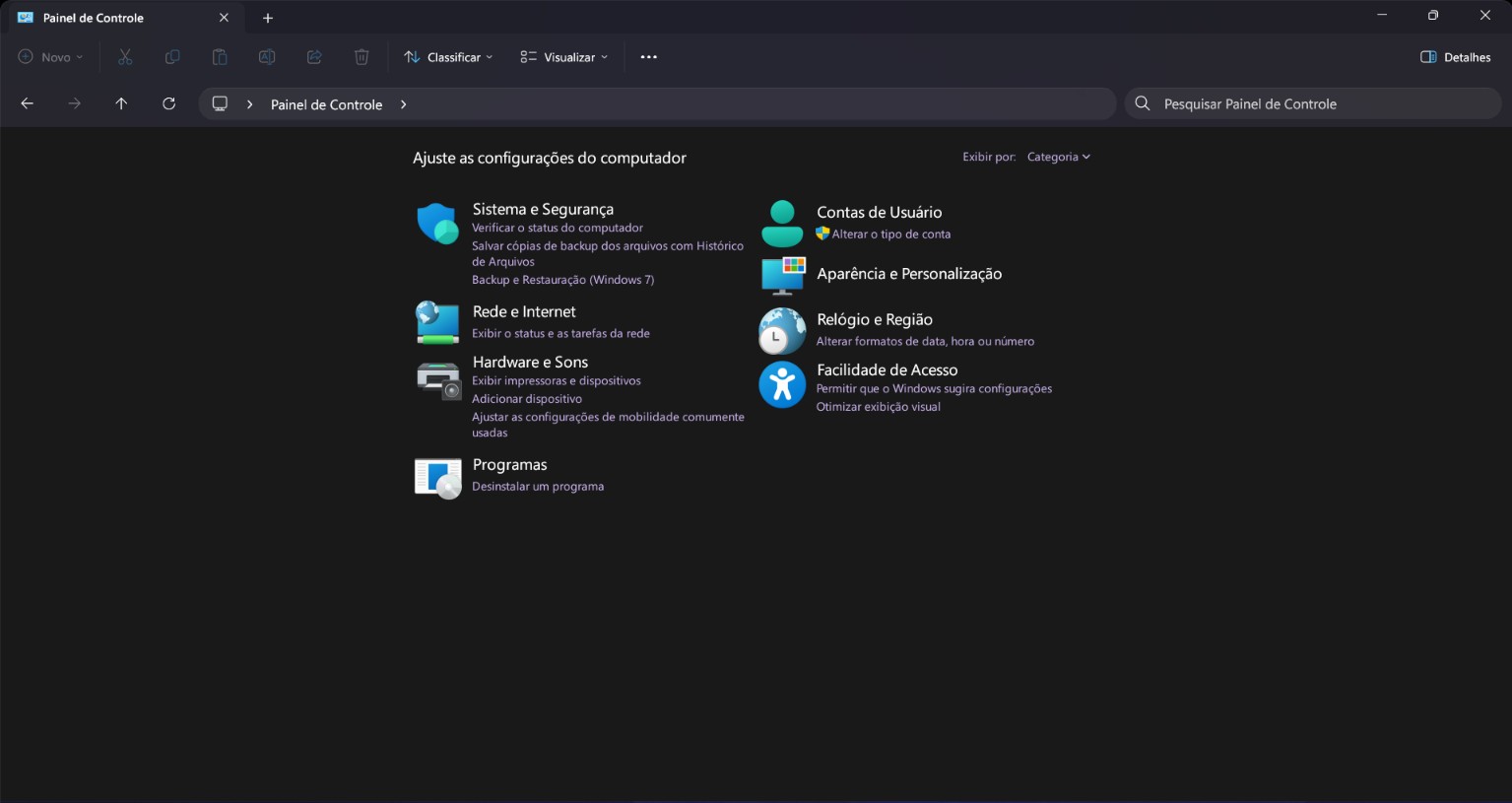Open the Sistema e Segurança link

tap(543, 209)
